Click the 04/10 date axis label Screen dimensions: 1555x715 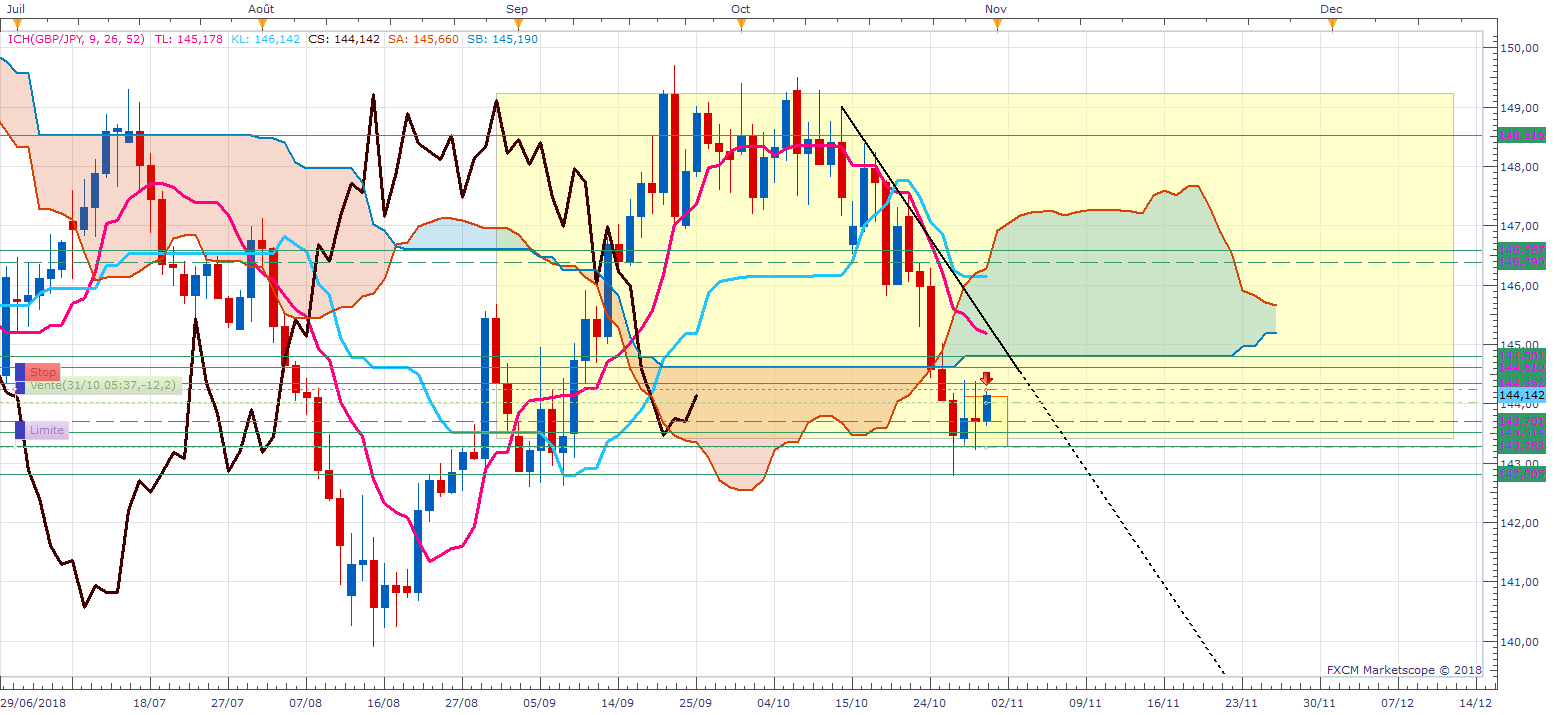tap(774, 704)
